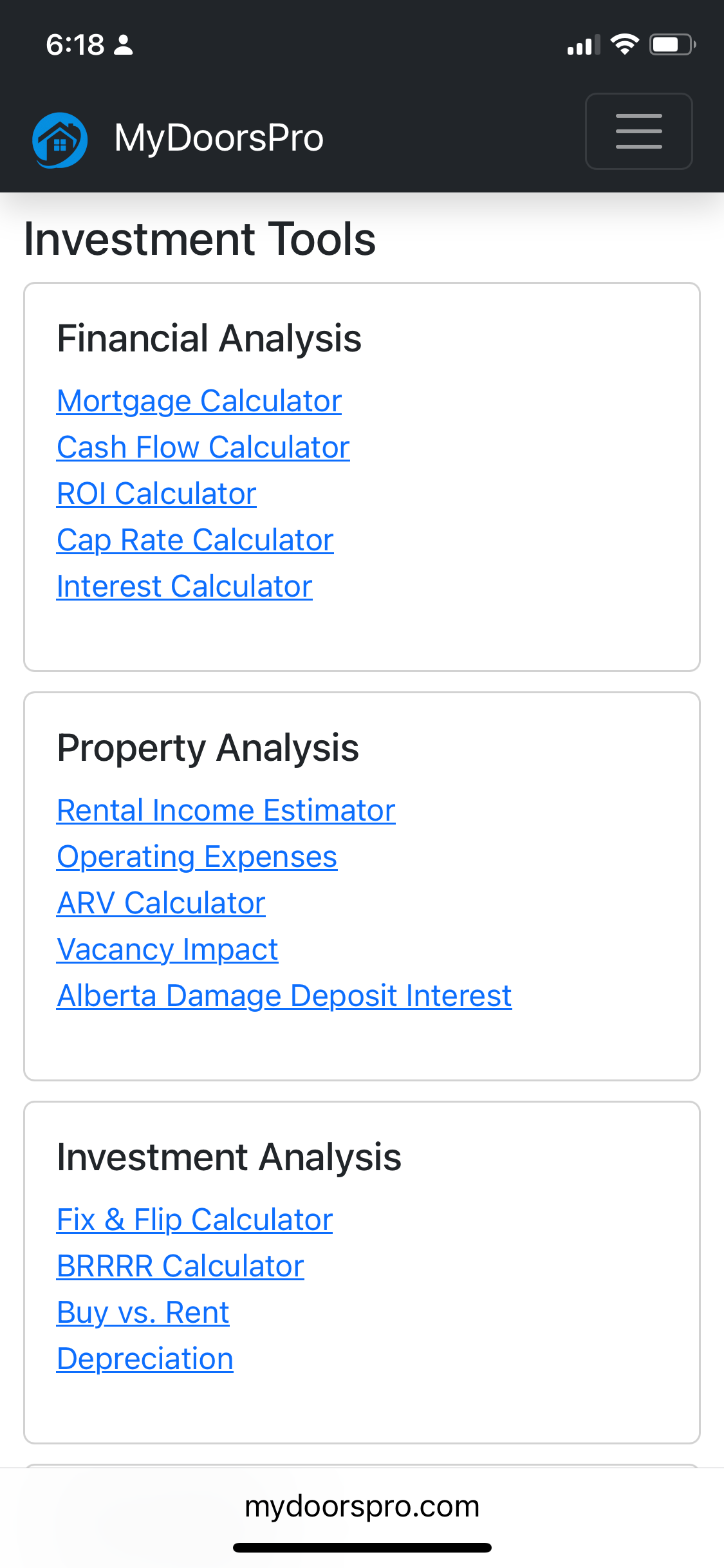Open the Buy vs. Rent tool
The image size is (724, 1568).
coord(143,1312)
